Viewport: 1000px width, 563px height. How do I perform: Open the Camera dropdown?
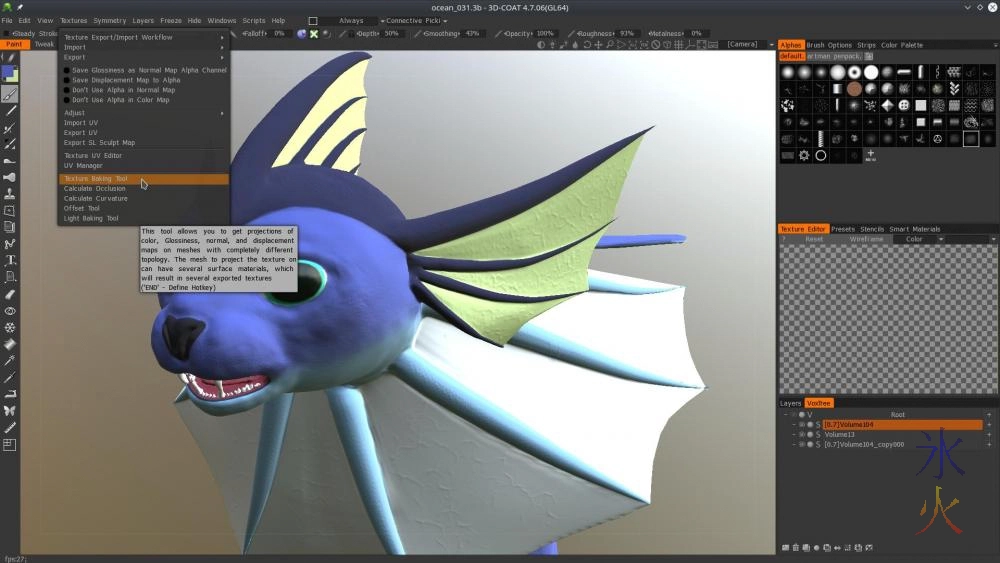(x=744, y=44)
